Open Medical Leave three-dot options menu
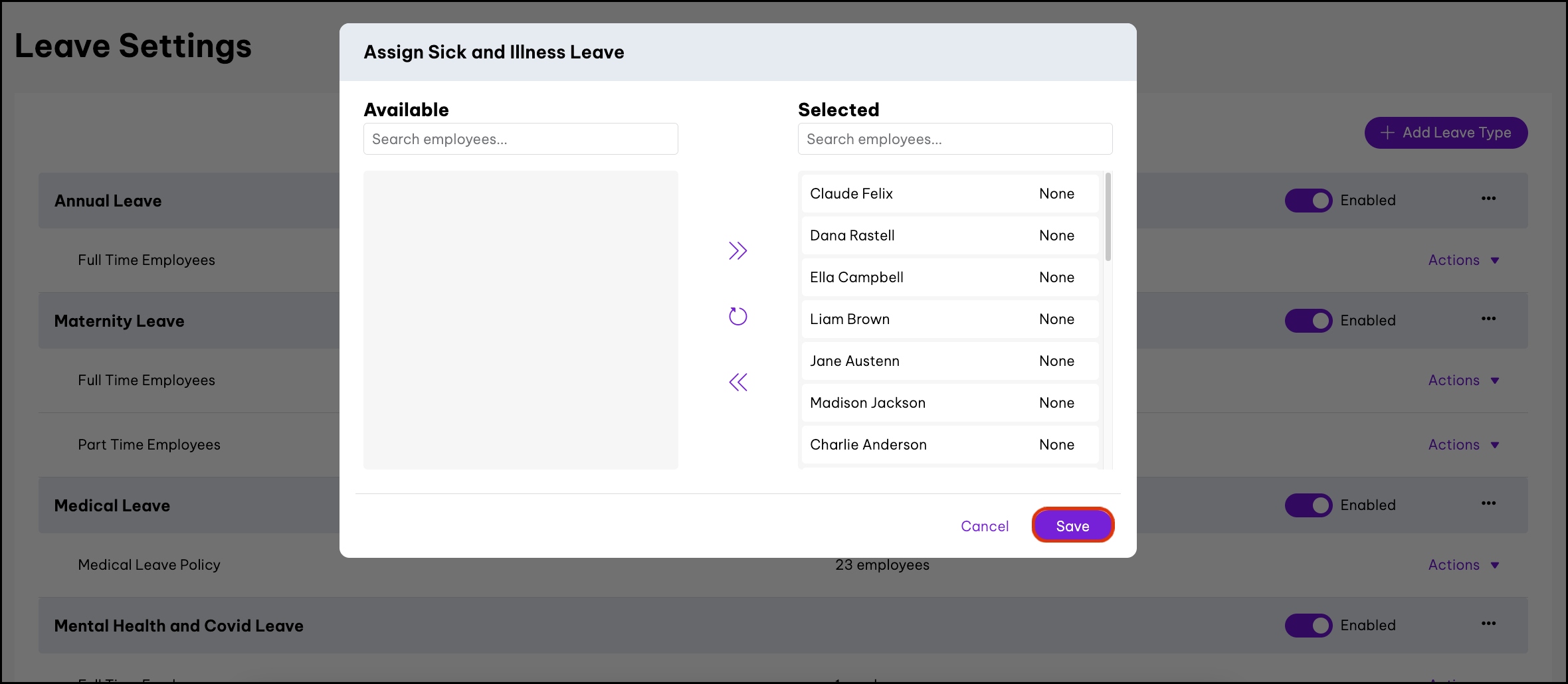The height and width of the screenshot is (684, 1568). pos(1488,503)
